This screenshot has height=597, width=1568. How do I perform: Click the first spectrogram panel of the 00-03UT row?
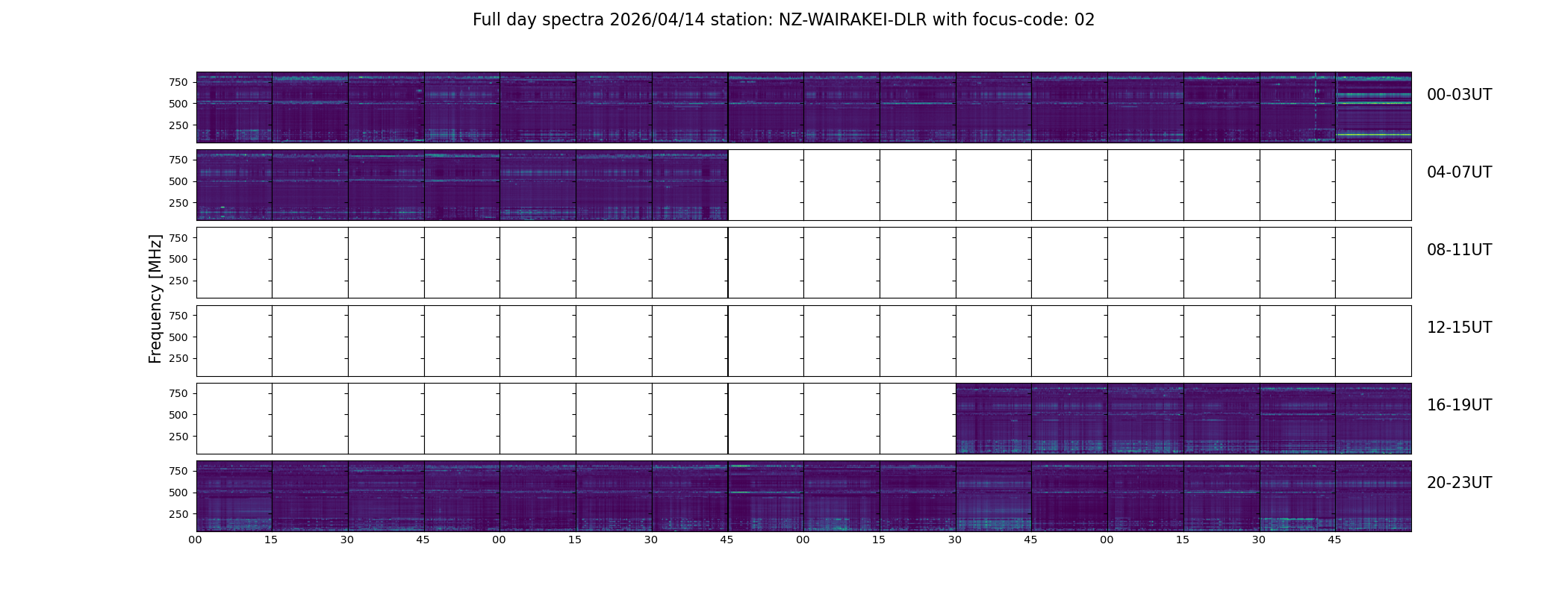(x=234, y=107)
